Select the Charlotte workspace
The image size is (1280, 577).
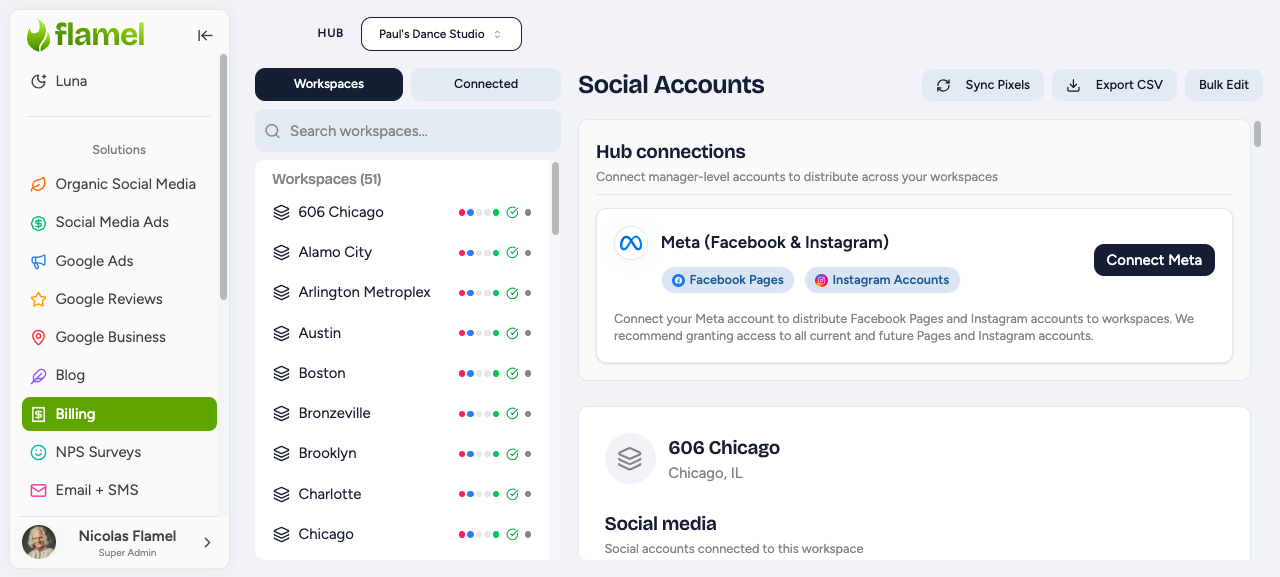pos(402,494)
